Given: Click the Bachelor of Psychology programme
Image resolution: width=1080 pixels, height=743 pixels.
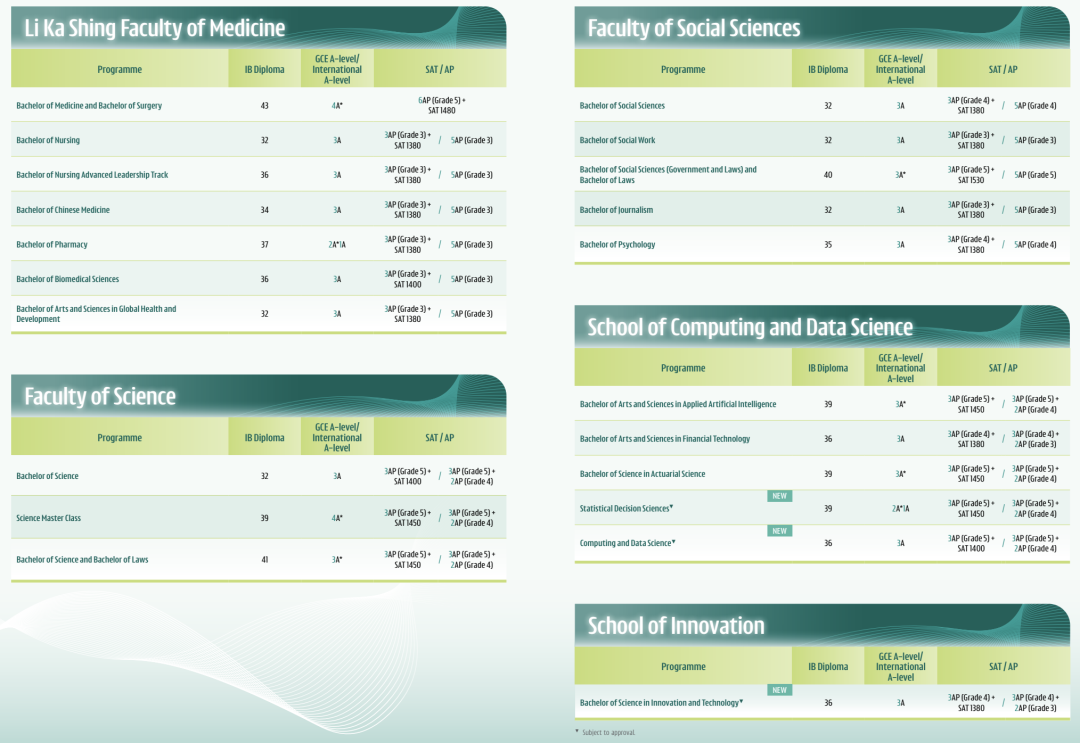Looking at the screenshot, I should [617, 245].
